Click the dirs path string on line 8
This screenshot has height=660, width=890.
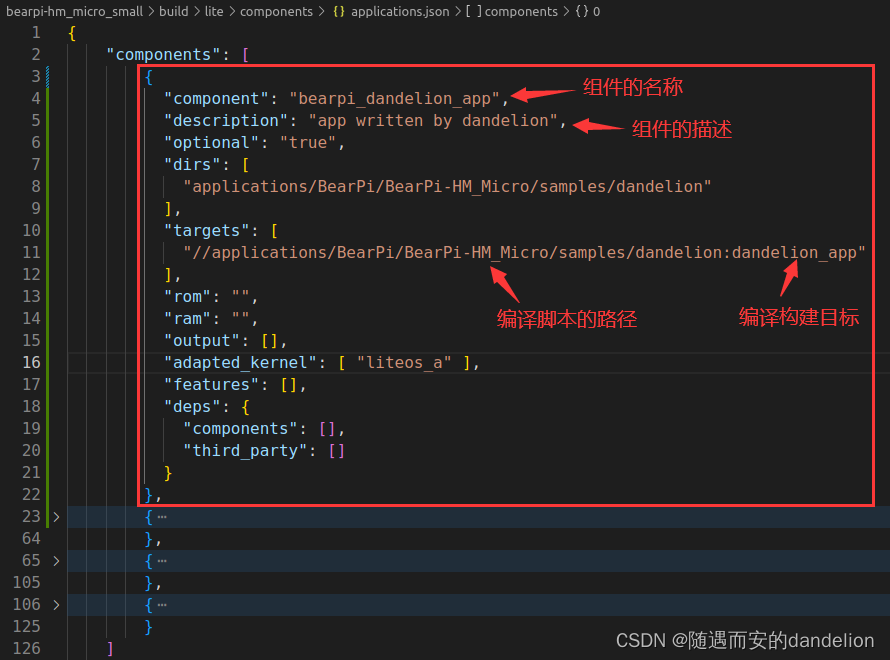[447, 187]
